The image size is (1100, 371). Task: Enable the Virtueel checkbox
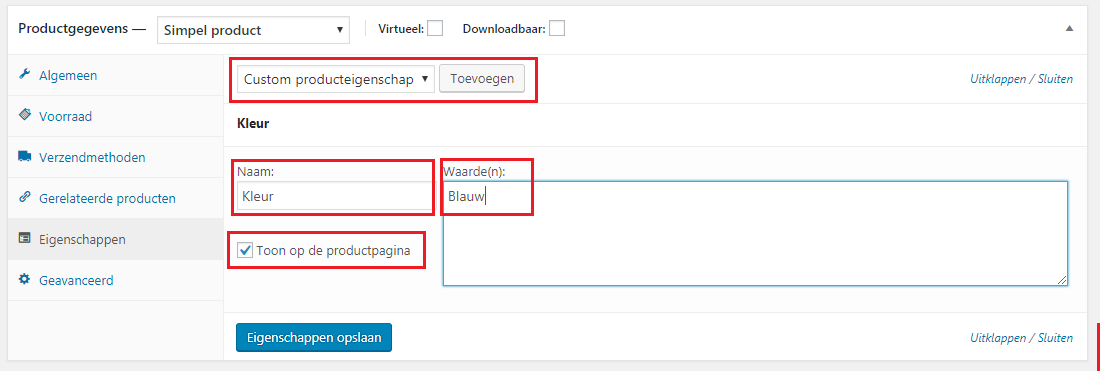click(436, 28)
